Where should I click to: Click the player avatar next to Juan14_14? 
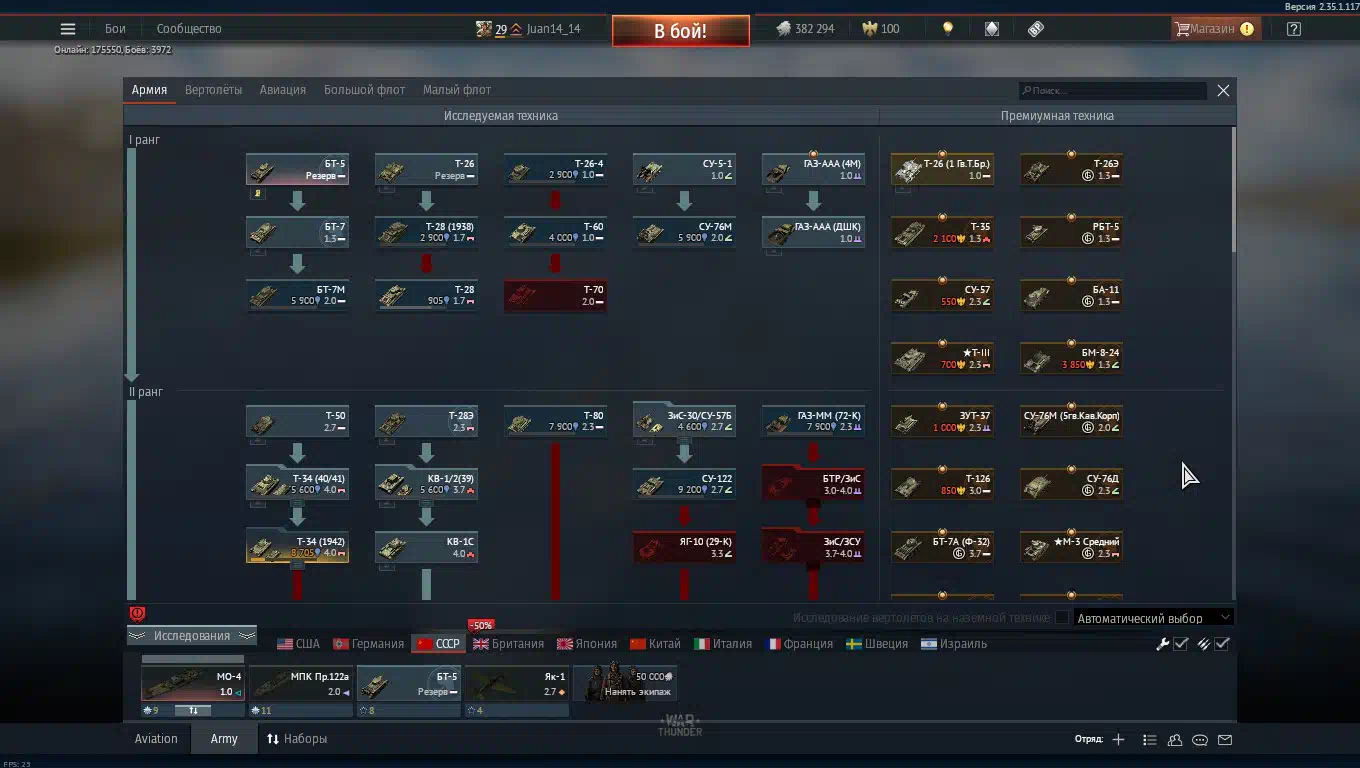pos(483,29)
